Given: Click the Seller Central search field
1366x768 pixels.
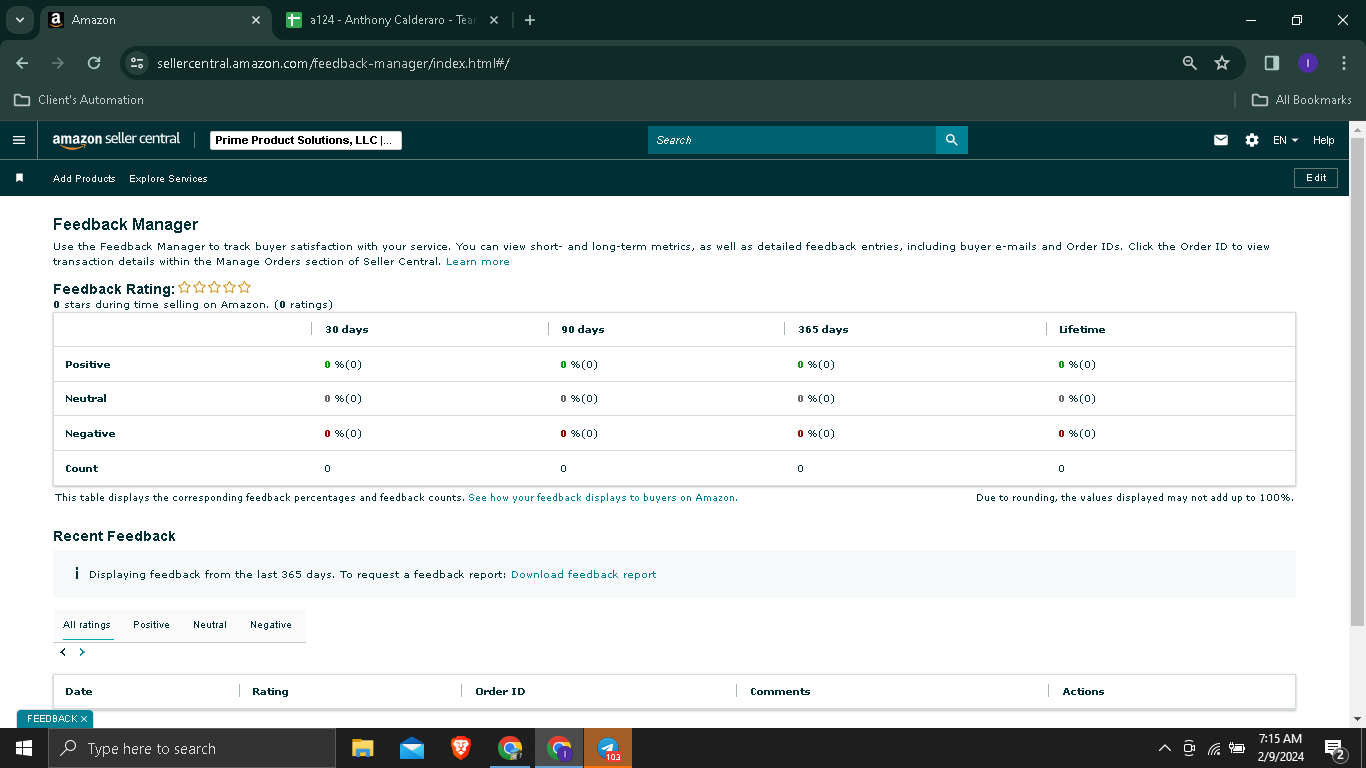Looking at the screenshot, I should pyautogui.click(x=792, y=140).
